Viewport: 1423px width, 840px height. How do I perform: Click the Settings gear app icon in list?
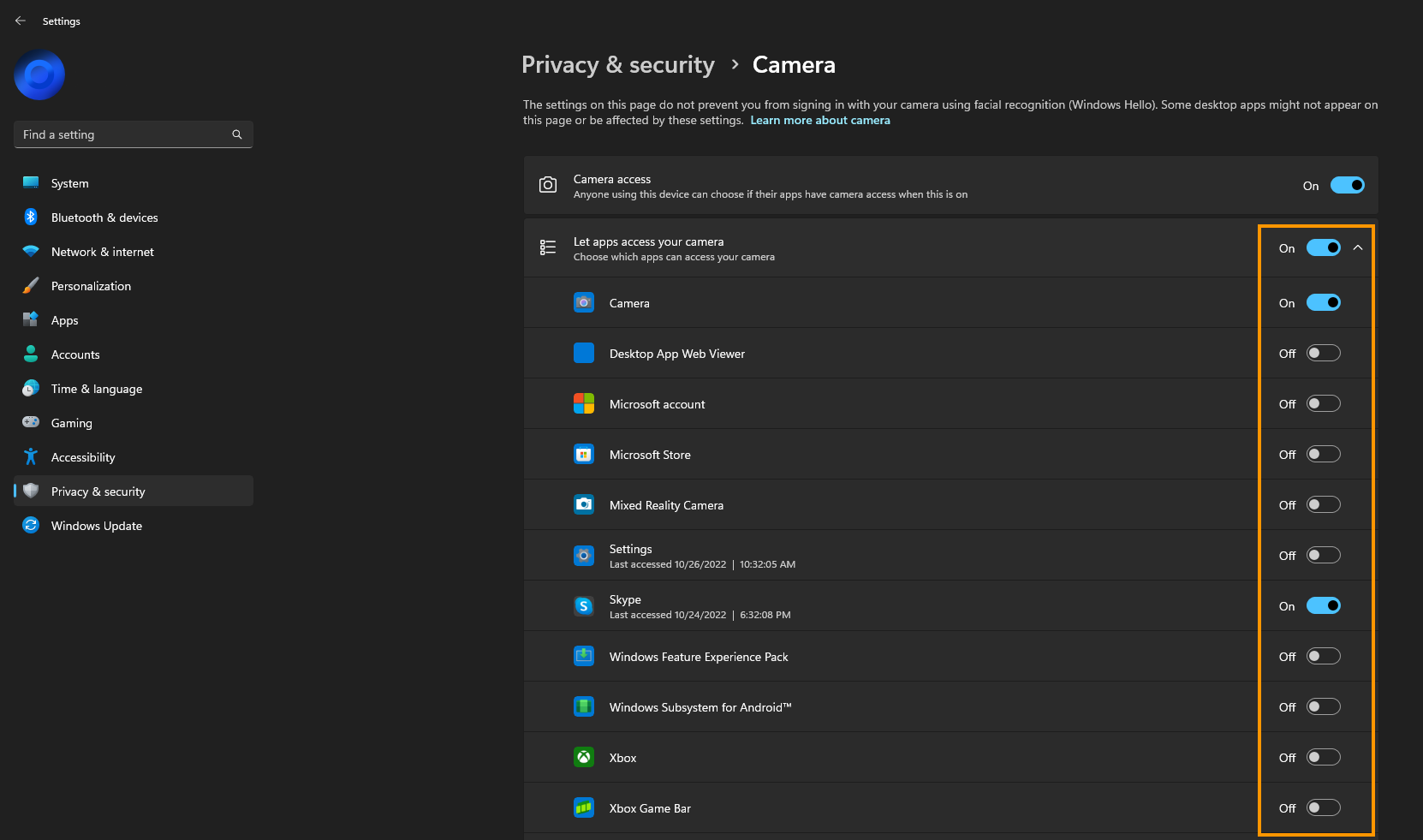coord(584,555)
